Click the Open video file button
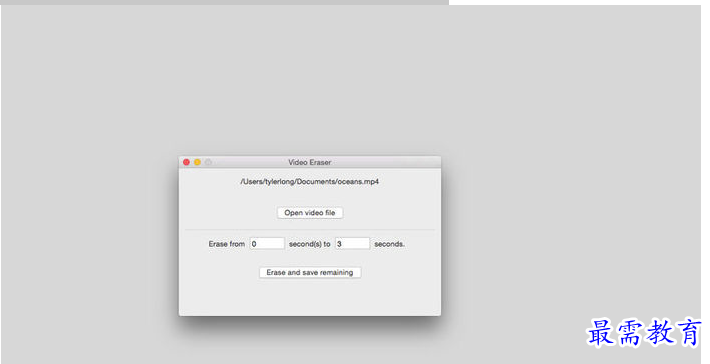The height and width of the screenshot is (364, 710). tap(310, 213)
